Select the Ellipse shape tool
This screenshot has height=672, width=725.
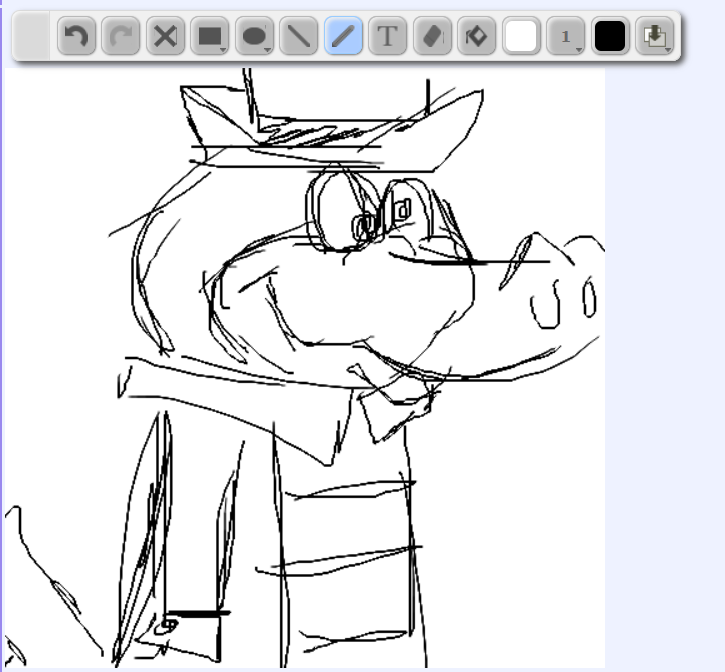click(254, 36)
